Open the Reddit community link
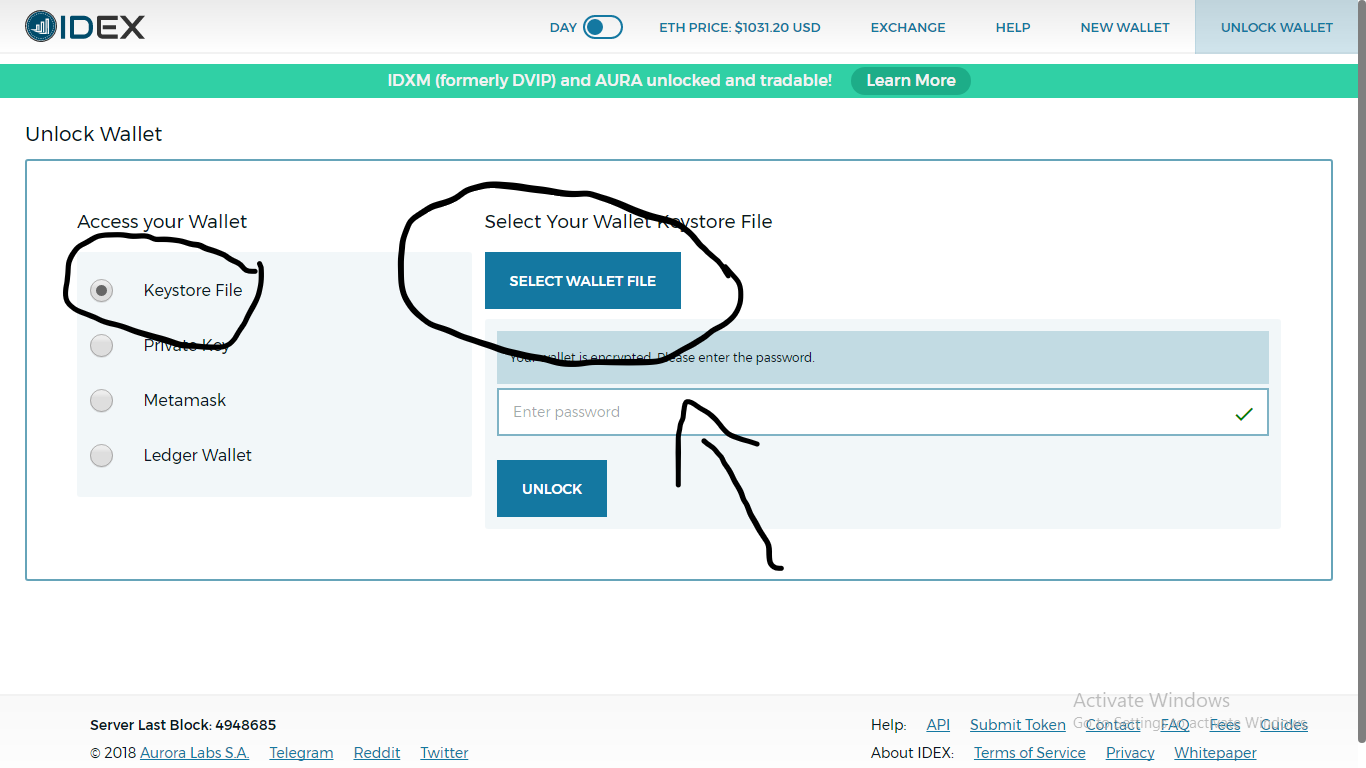Viewport: 1366px width, 768px height. click(377, 752)
